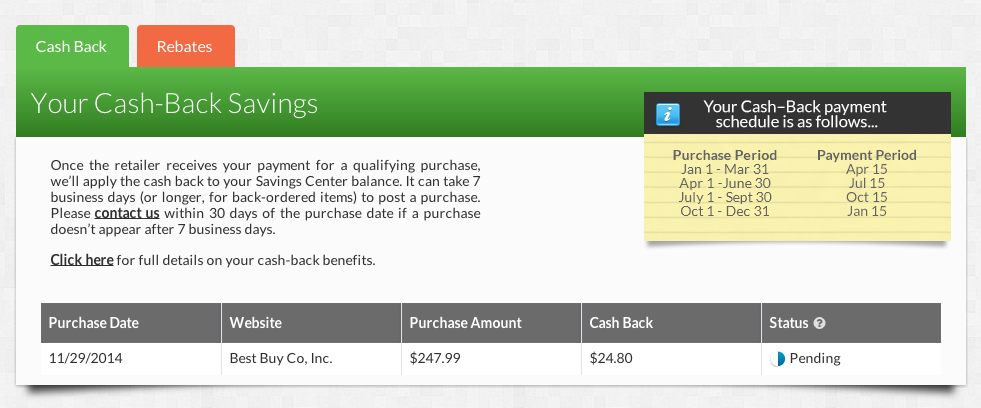Click the Website column header
Image resolution: width=981 pixels, height=408 pixels.
[x=312, y=323]
